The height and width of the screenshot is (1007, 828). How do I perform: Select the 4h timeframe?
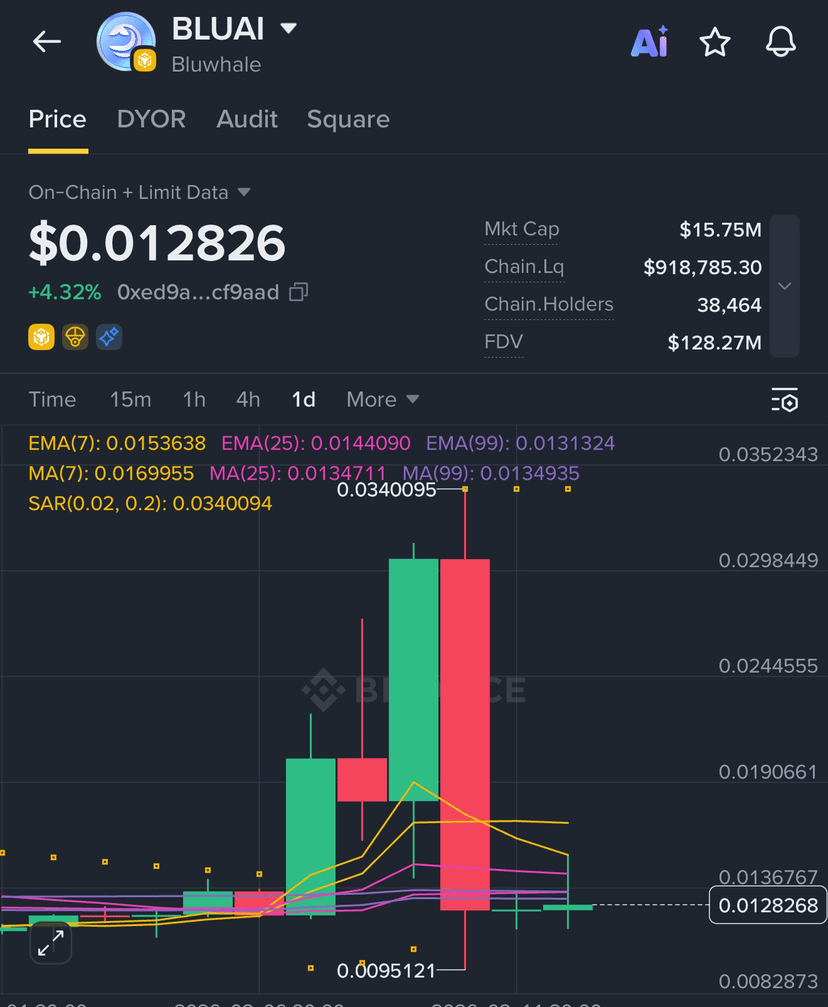click(248, 400)
